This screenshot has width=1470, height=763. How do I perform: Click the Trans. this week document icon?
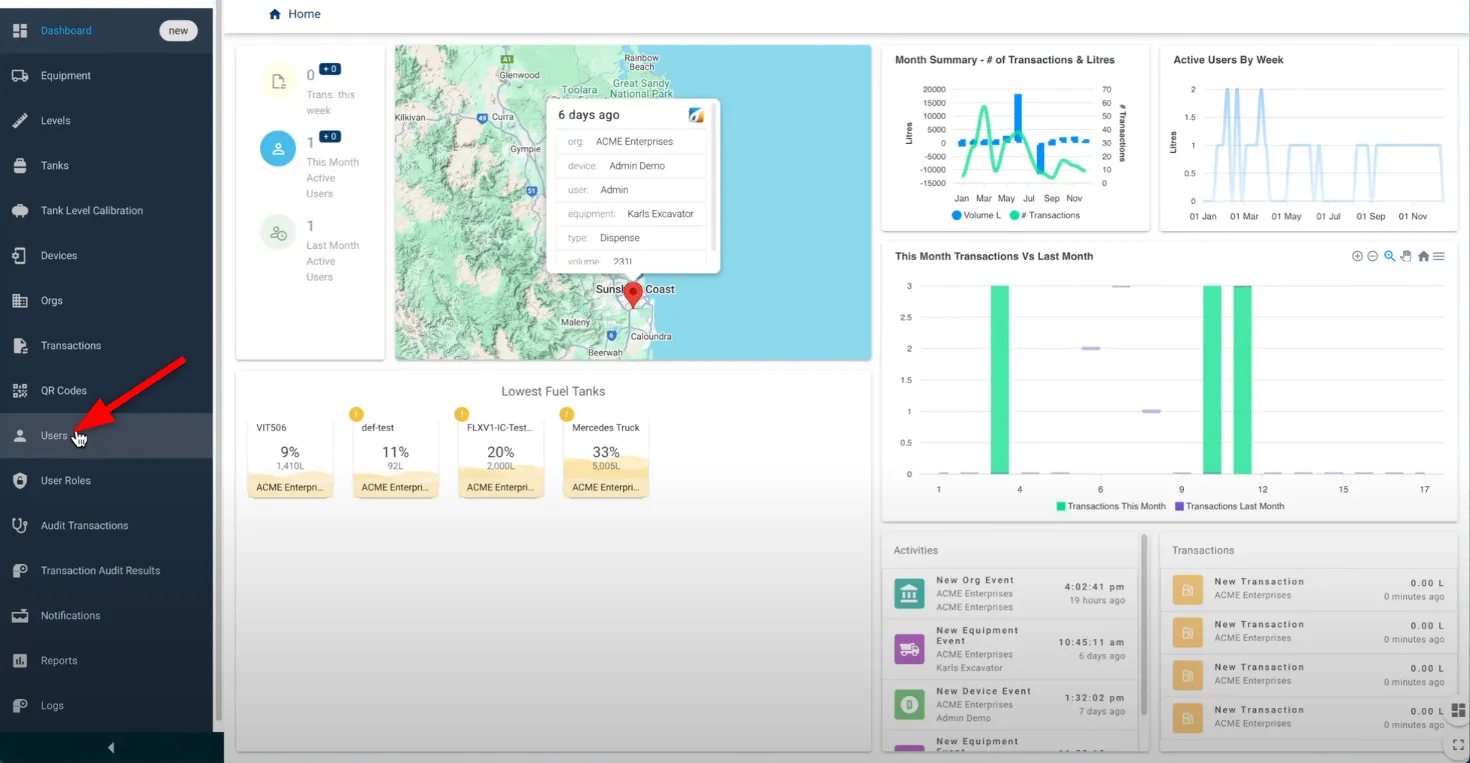tap(278, 81)
